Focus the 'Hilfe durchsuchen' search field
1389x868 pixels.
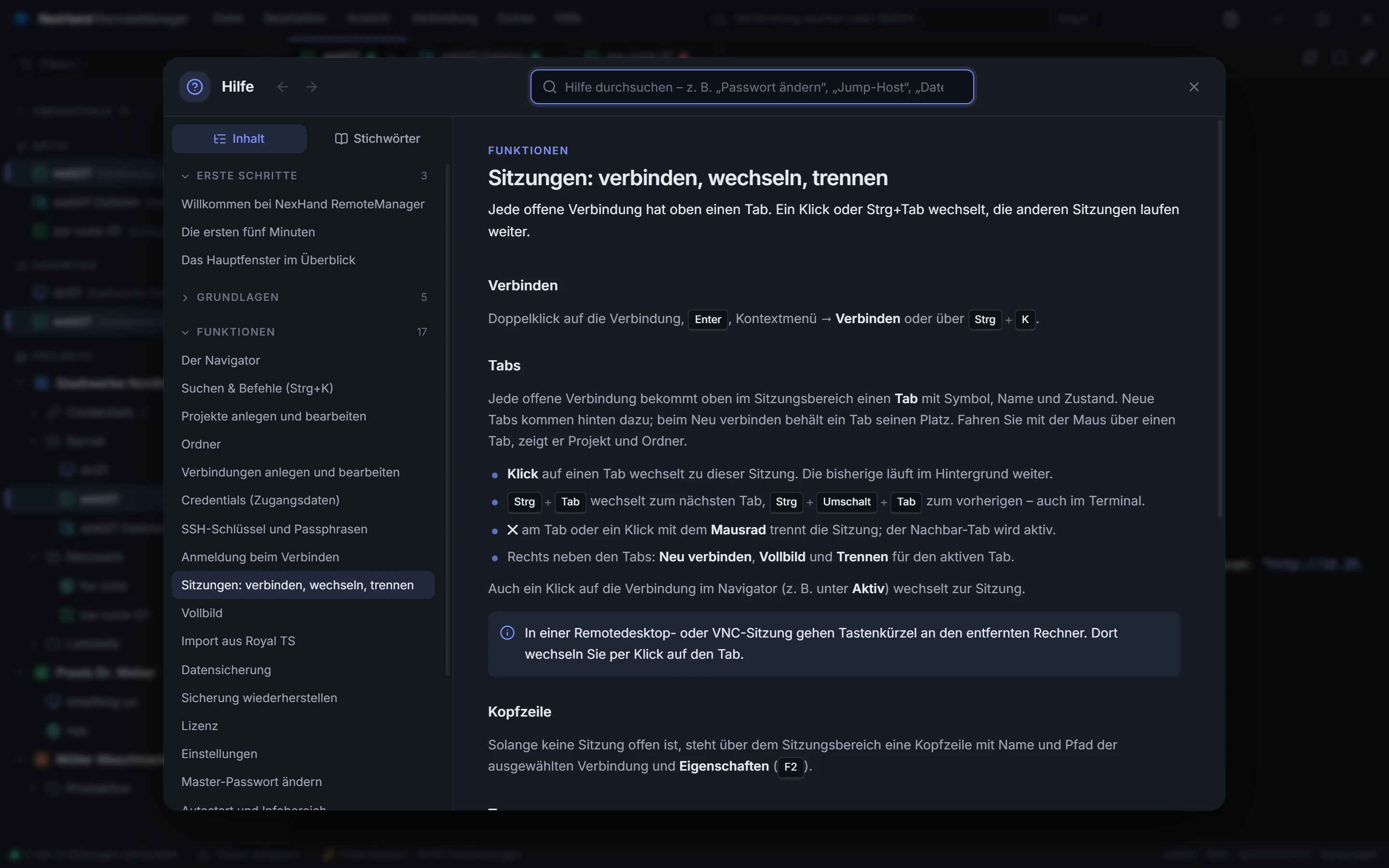[752, 87]
